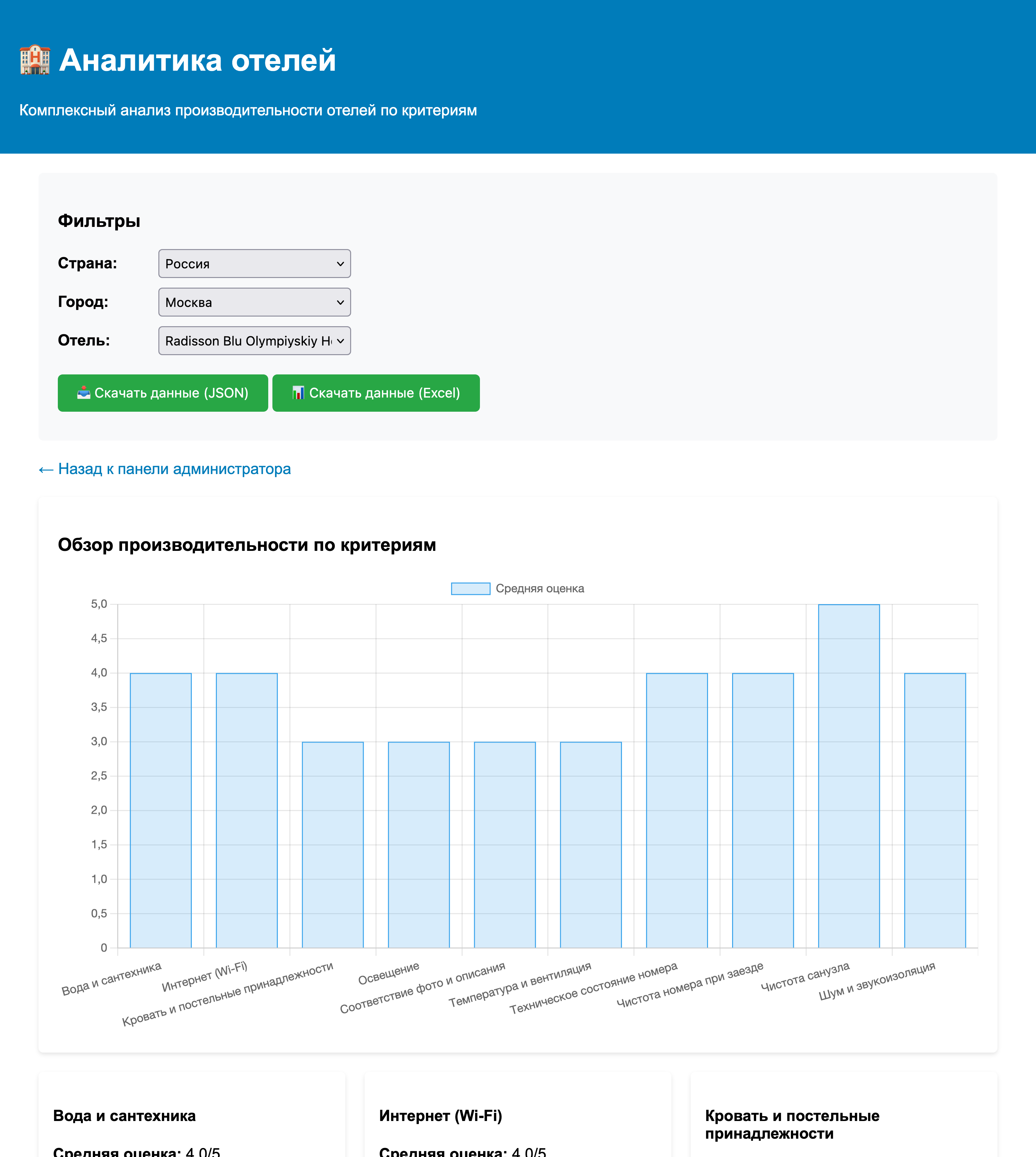Click the hotel building emoji icon
This screenshot has height=1157, width=1036.
tap(35, 60)
